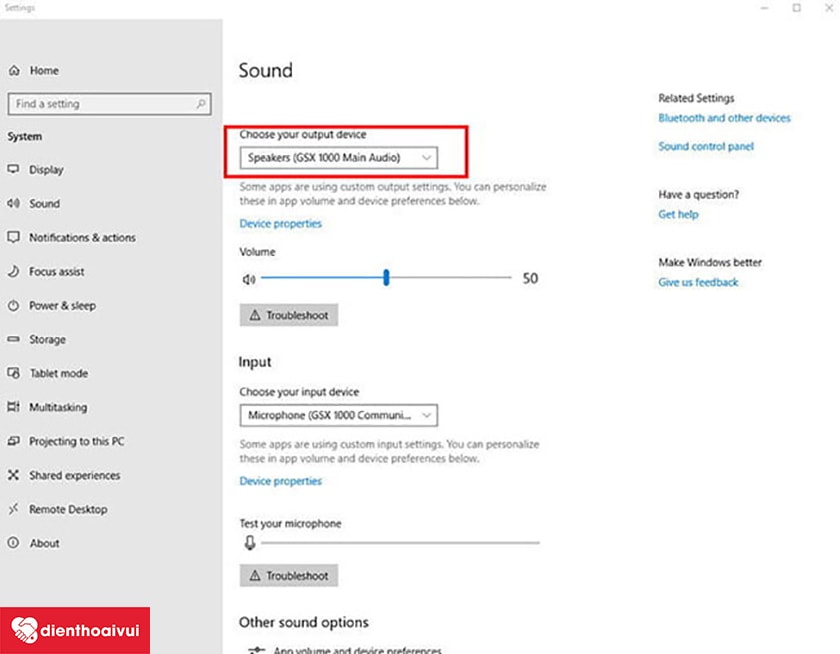Click the Find a setting search box
Screen dimensions: 840x654
[109, 104]
